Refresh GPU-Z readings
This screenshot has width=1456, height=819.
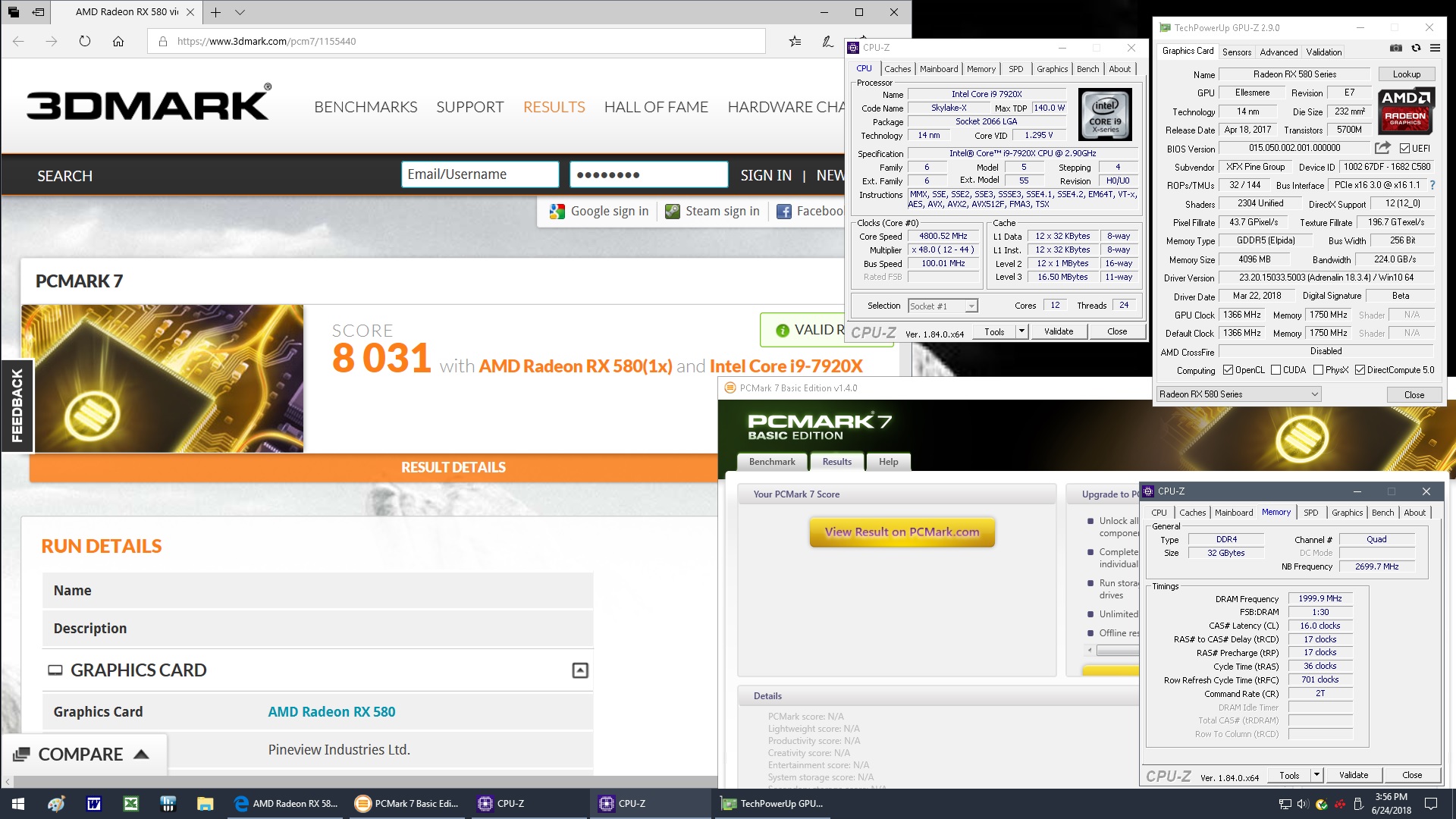[x=1416, y=48]
